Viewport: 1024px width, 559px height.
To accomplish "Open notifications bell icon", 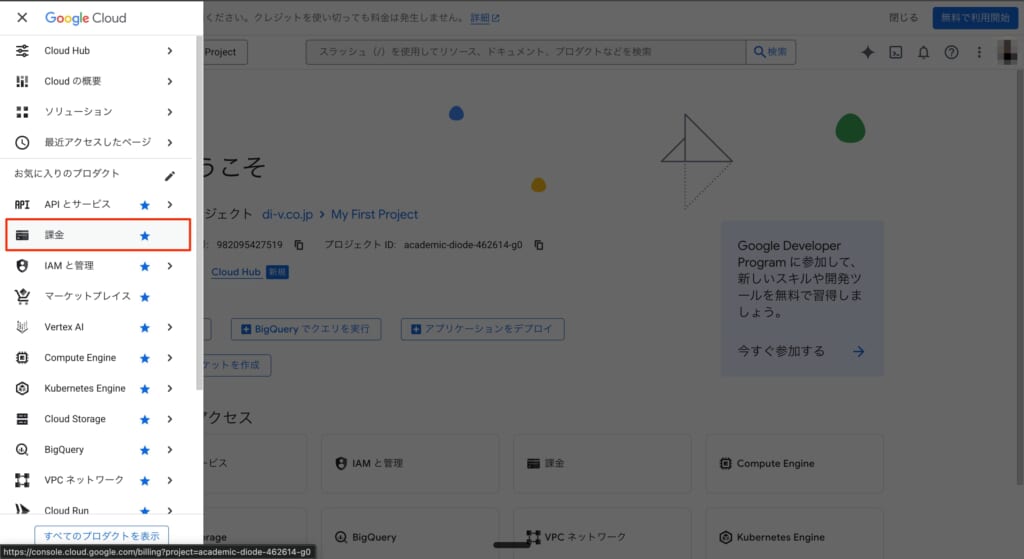I will [x=923, y=52].
